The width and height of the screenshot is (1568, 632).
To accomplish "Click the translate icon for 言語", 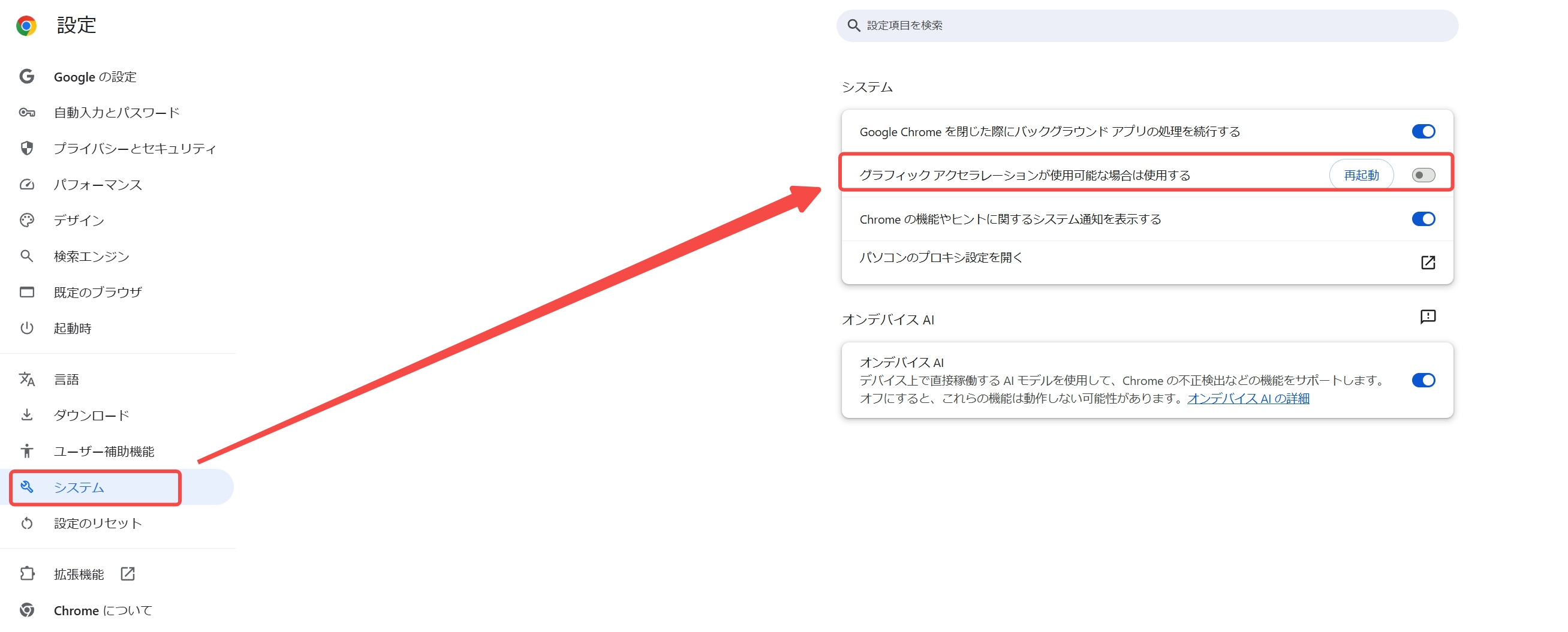I will pos(27,380).
